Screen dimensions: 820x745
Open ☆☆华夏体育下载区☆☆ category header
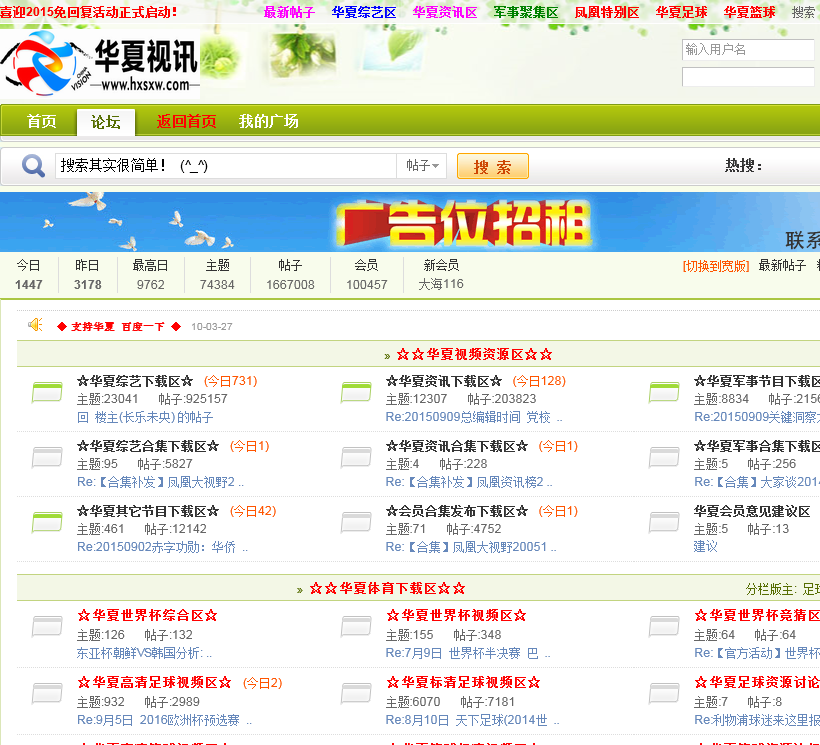[388, 589]
